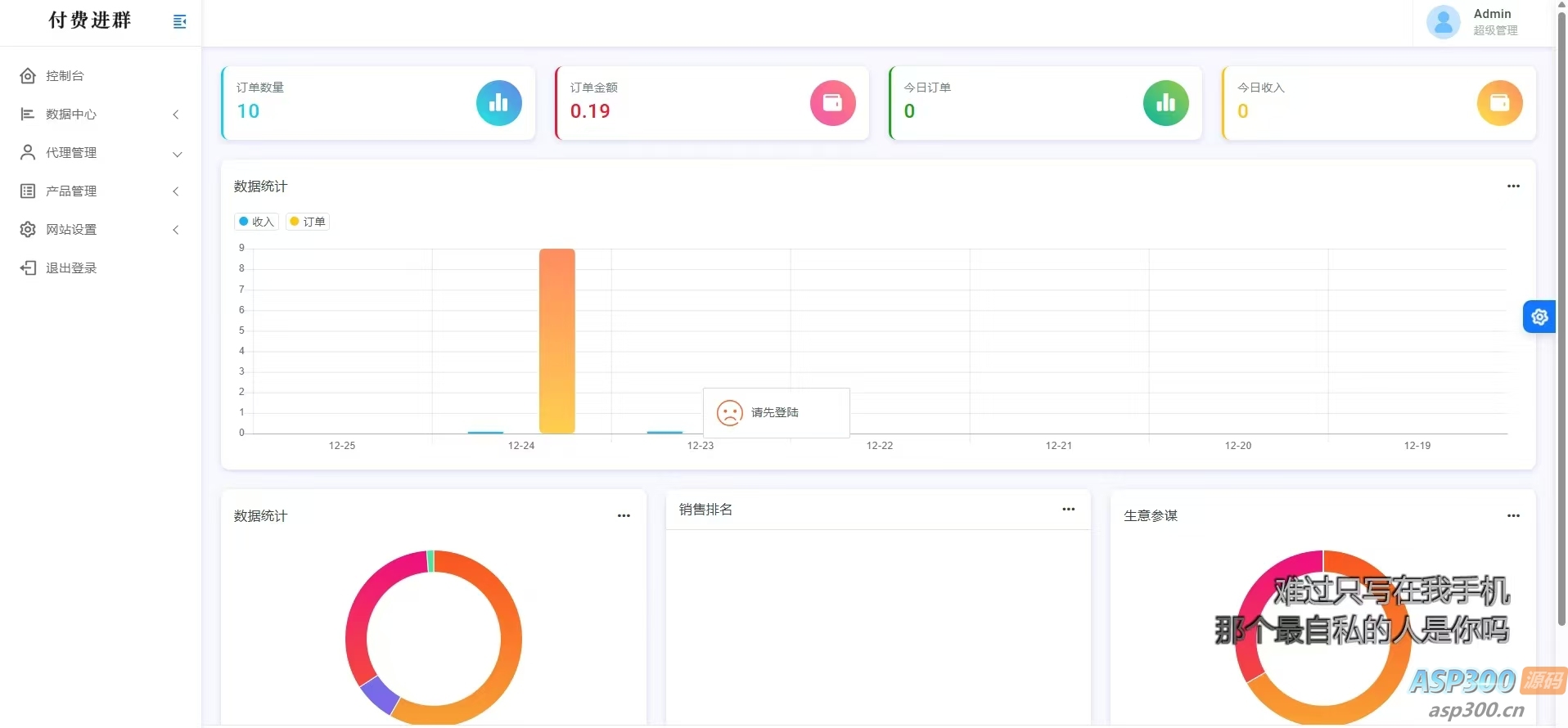The width and height of the screenshot is (1568, 728).
Task: Collapse sidebar using the menu fold icon
Action: 180,21
